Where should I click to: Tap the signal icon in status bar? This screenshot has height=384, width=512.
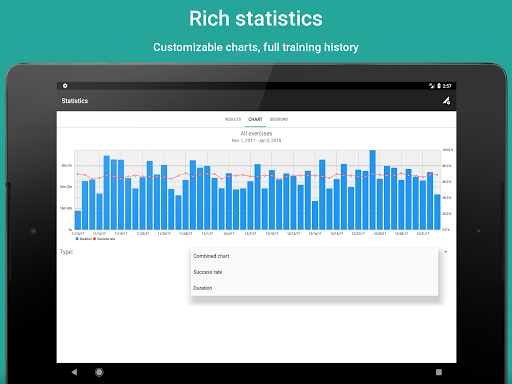pyautogui.click(x=432, y=86)
